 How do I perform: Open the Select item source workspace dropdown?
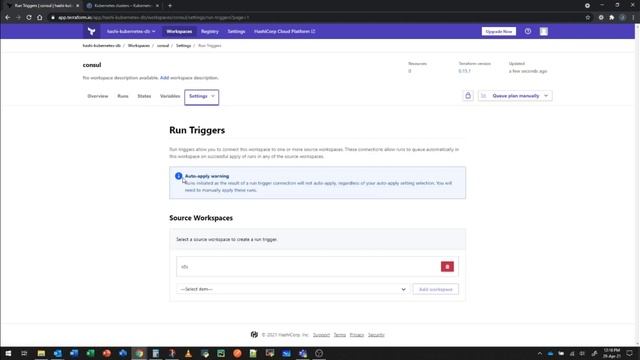pyautogui.click(x=293, y=289)
